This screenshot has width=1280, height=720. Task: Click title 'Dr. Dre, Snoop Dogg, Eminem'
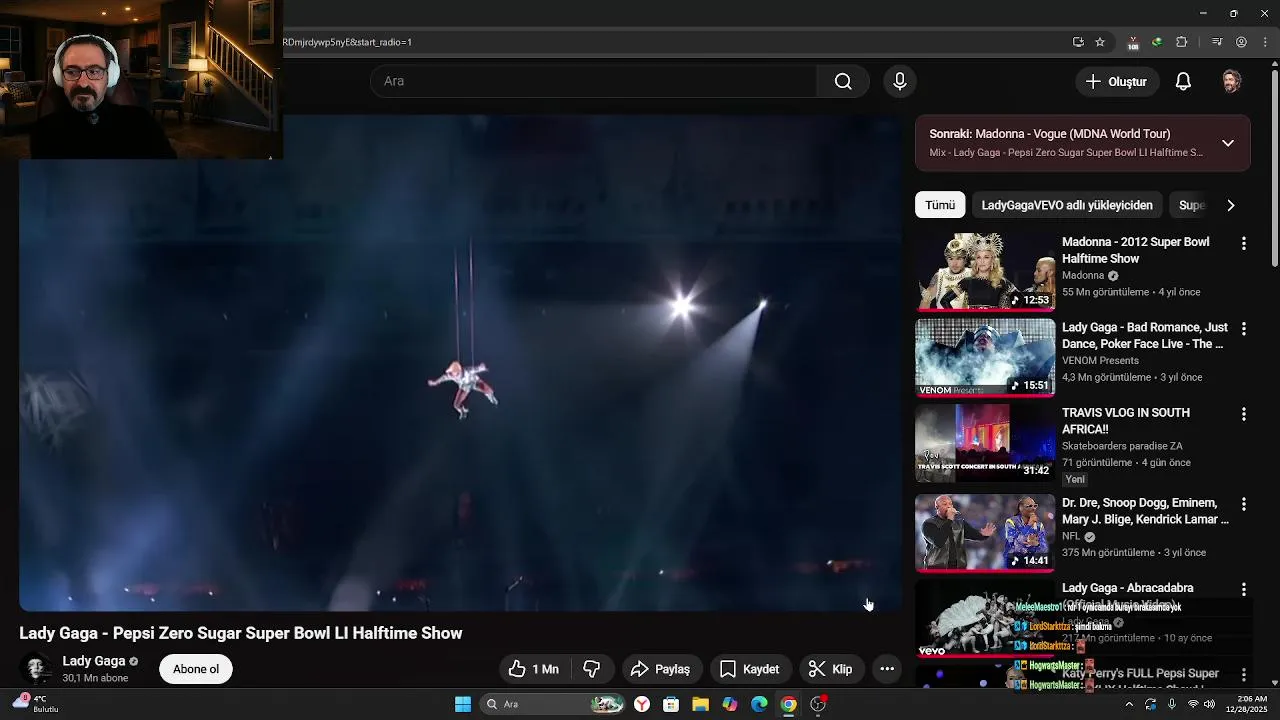[1145, 511]
